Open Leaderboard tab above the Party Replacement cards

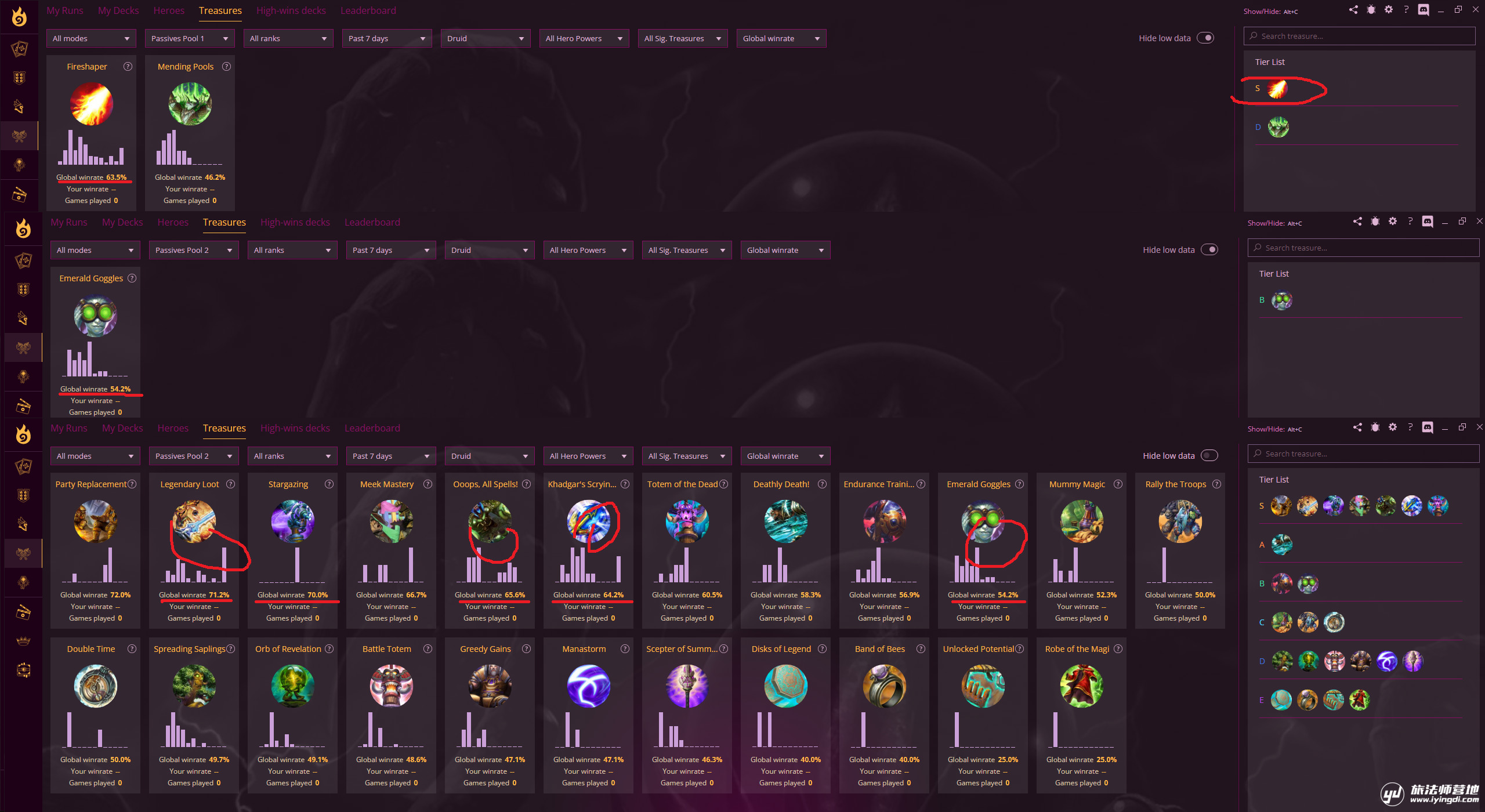click(x=372, y=428)
